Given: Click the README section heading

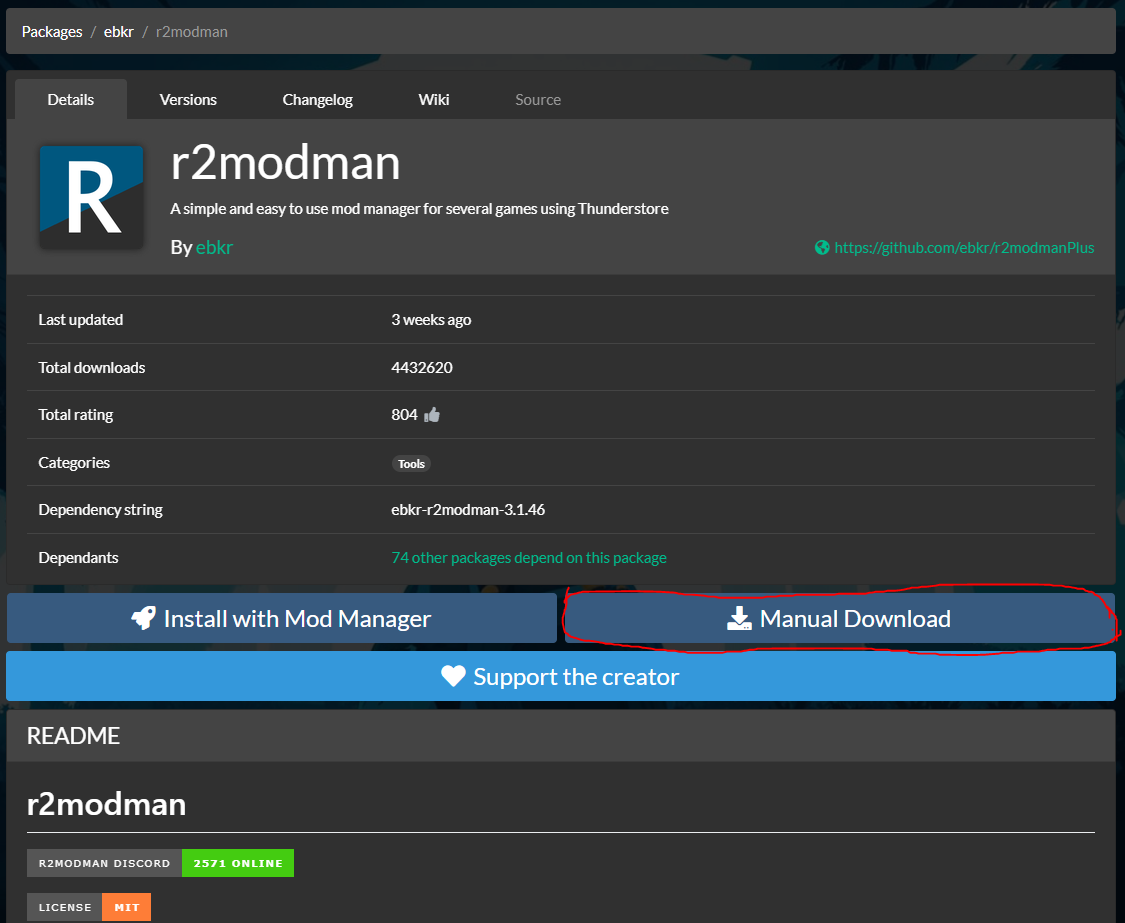Looking at the screenshot, I should pyautogui.click(x=73, y=736).
